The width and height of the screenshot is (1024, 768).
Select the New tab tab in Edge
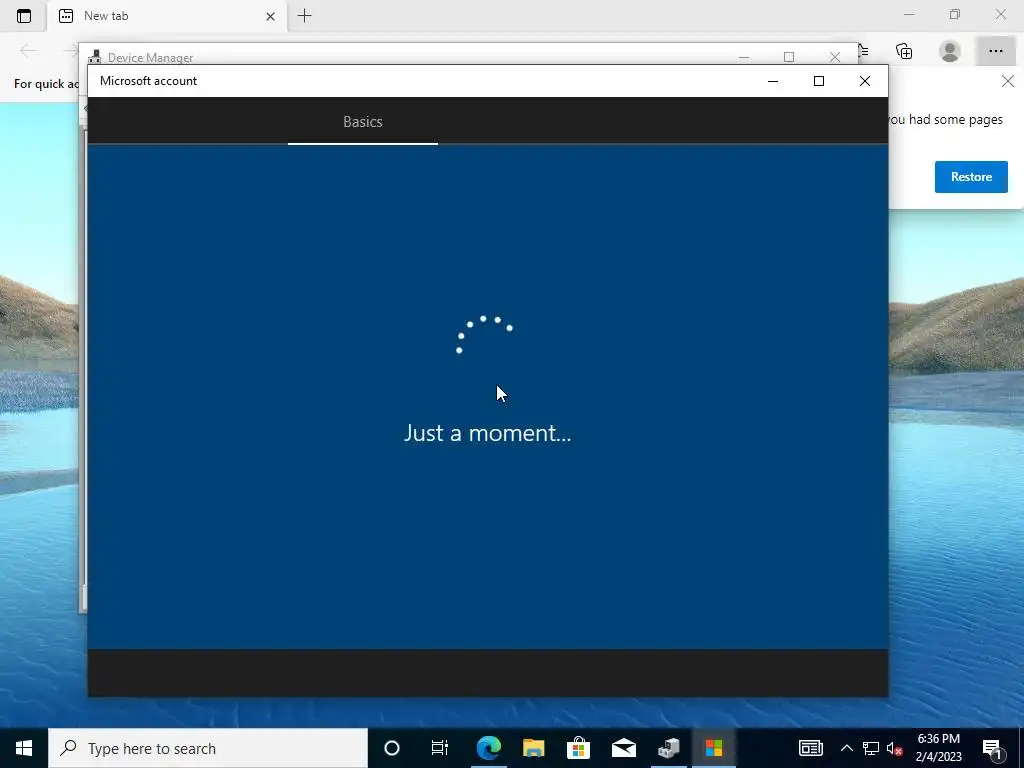167,16
